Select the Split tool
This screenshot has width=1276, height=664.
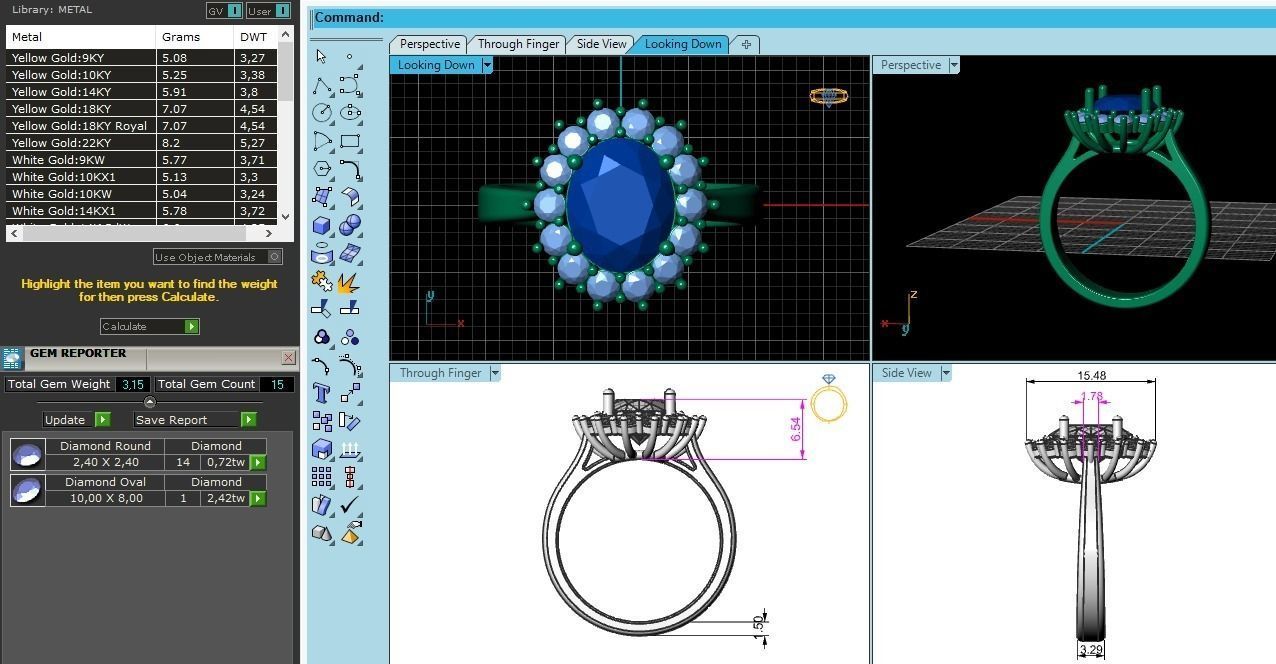click(349, 310)
